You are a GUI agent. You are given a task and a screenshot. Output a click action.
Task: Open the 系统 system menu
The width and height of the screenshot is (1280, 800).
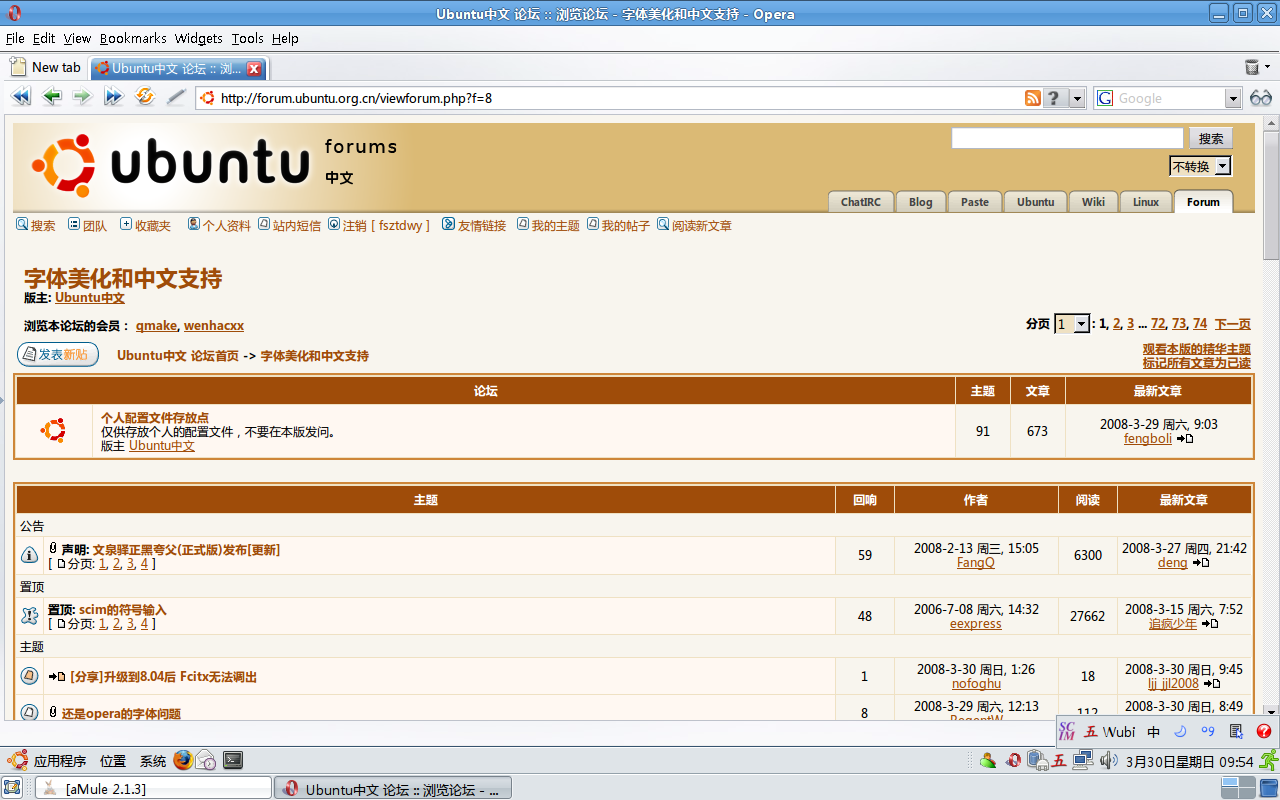(153, 761)
